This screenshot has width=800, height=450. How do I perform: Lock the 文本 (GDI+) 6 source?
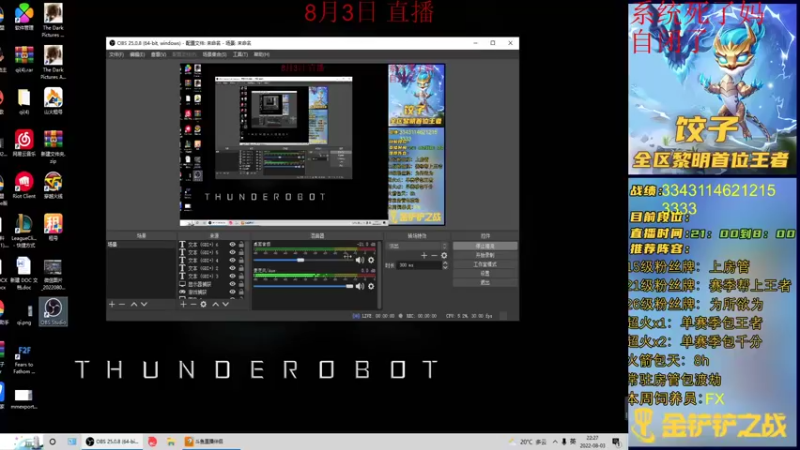[x=241, y=244]
